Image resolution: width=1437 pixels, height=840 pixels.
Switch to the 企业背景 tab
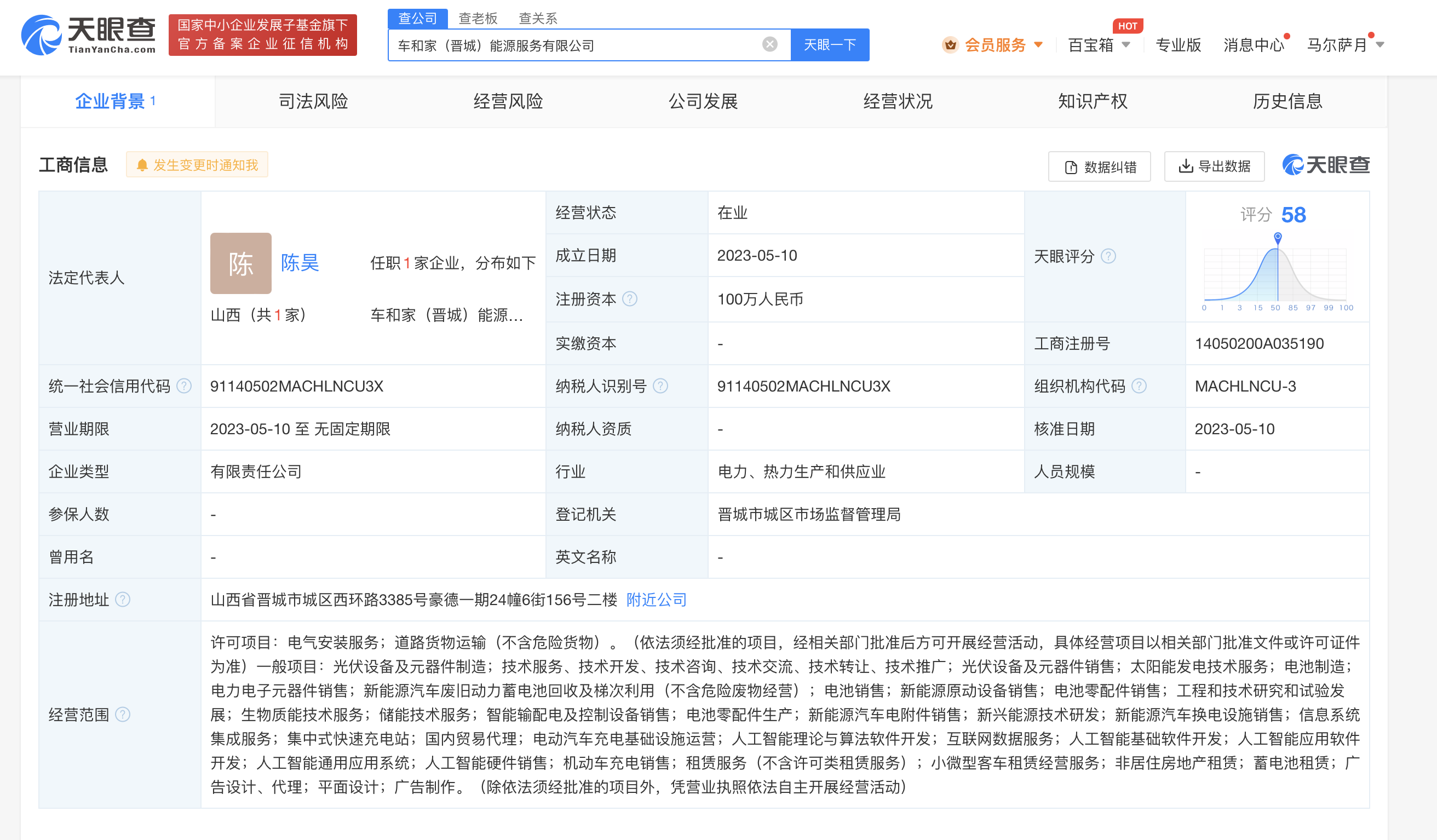[118, 101]
